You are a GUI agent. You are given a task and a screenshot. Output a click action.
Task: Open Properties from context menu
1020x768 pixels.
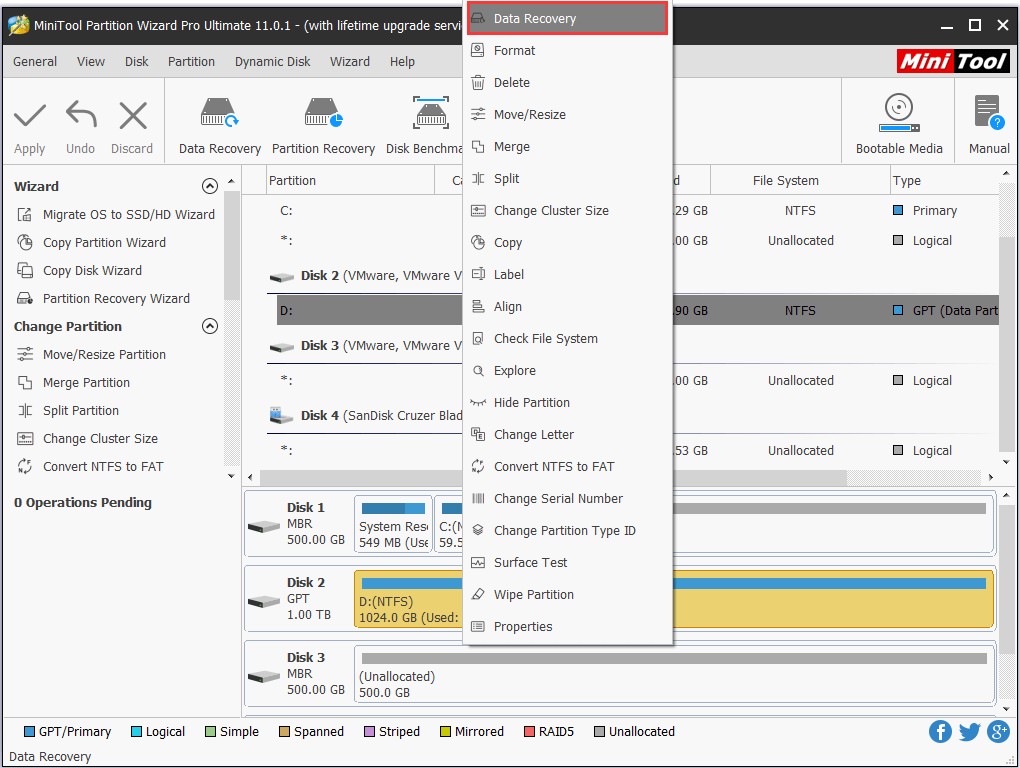[x=567, y=626]
